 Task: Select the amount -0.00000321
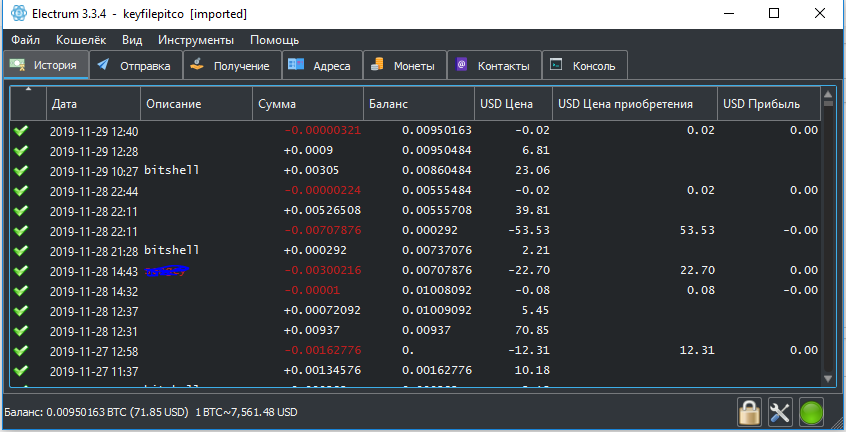[323, 130]
